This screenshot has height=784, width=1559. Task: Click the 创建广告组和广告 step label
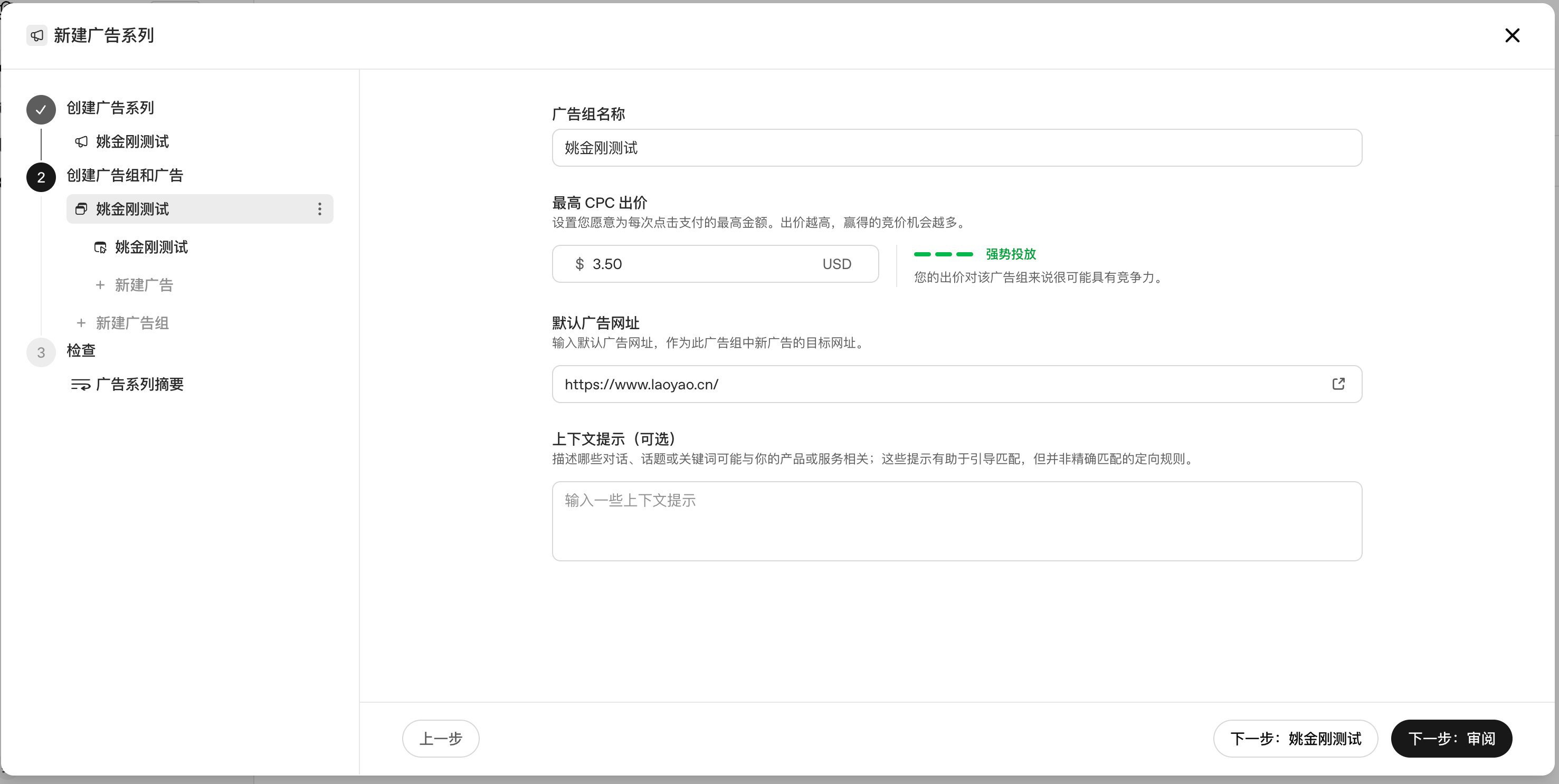(125, 176)
